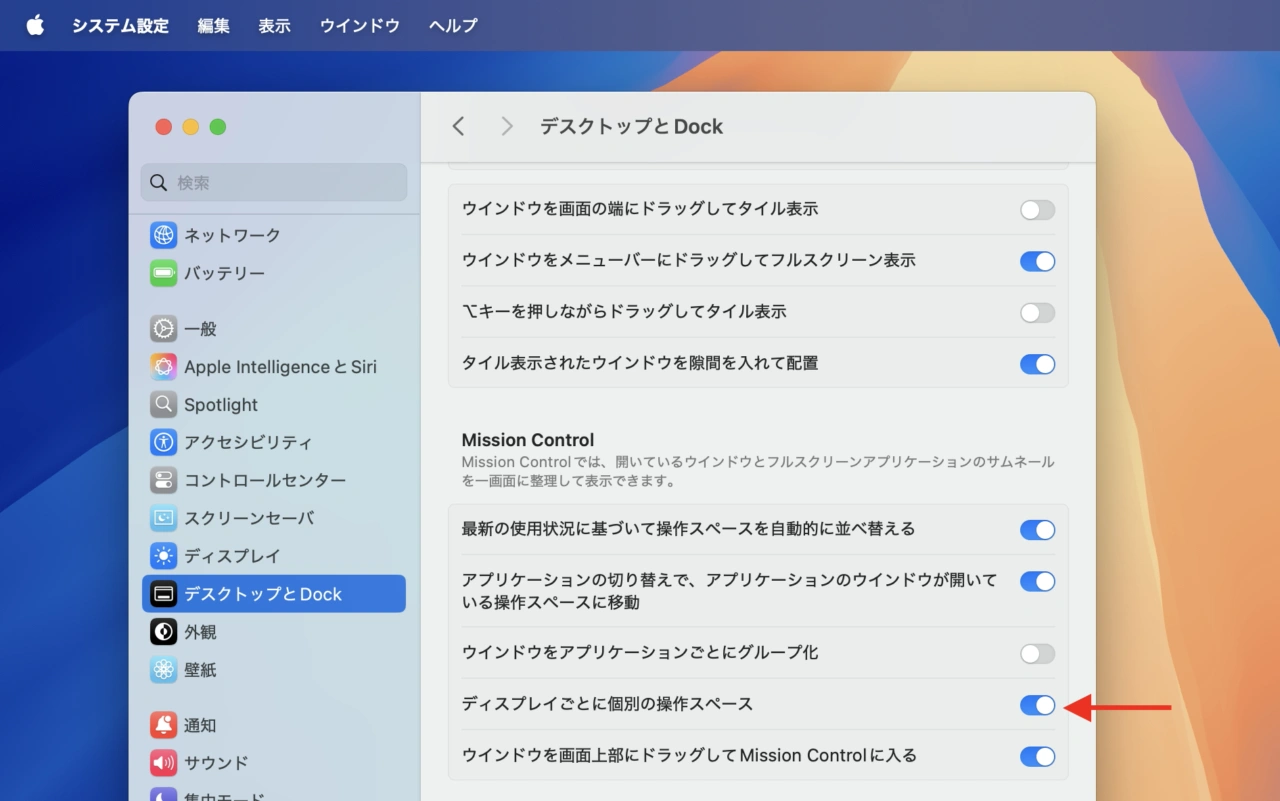The width and height of the screenshot is (1280, 801).
Task: Disable ディスプレイごとに個別の操作スペース toggle
Action: coord(1037,705)
